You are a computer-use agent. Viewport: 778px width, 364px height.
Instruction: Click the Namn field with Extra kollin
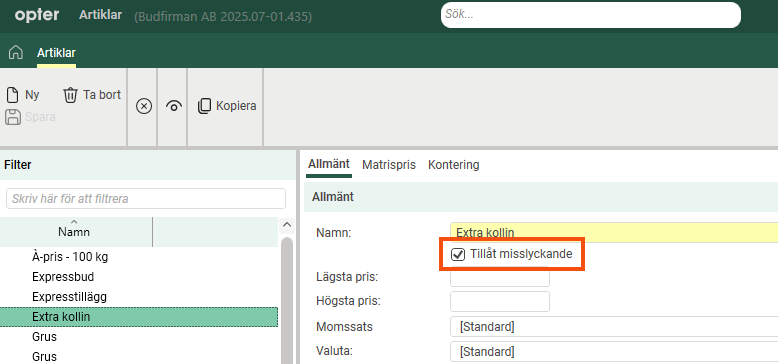coord(614,232)
